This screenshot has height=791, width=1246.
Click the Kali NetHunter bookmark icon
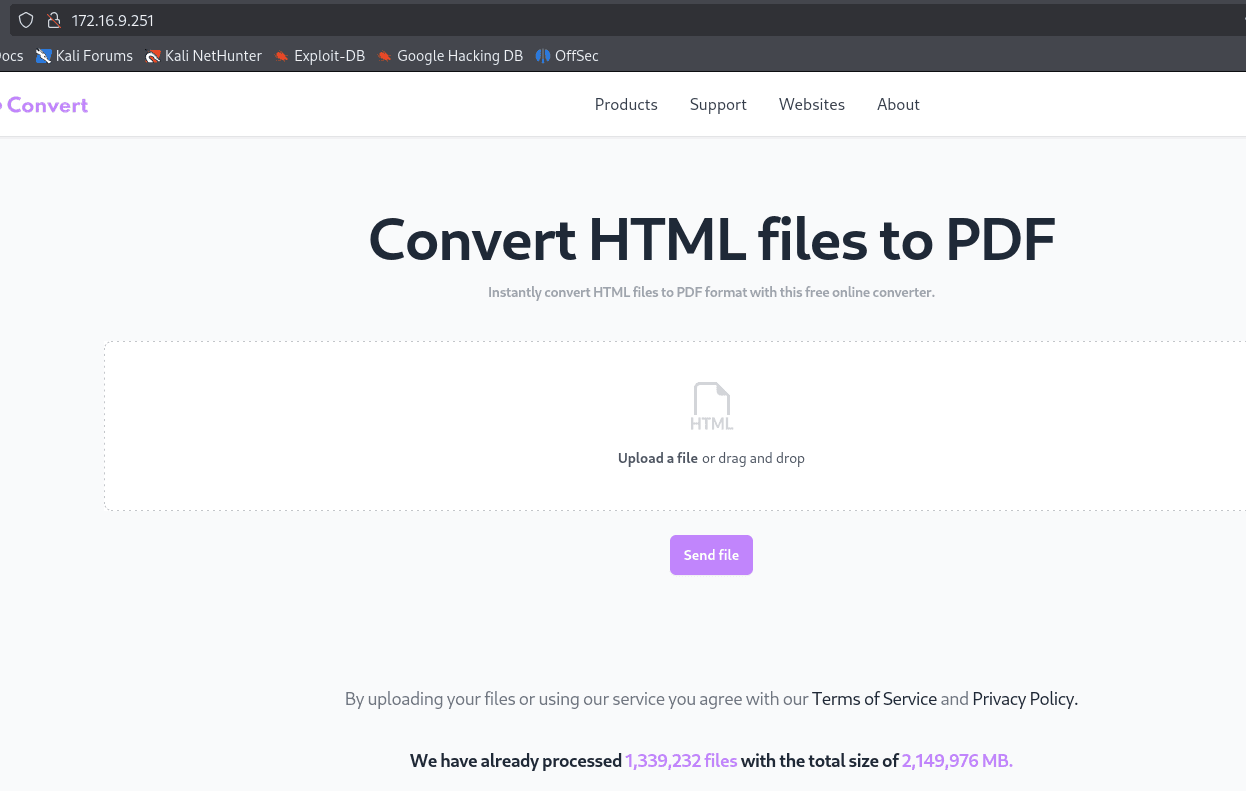coord(152,56)
